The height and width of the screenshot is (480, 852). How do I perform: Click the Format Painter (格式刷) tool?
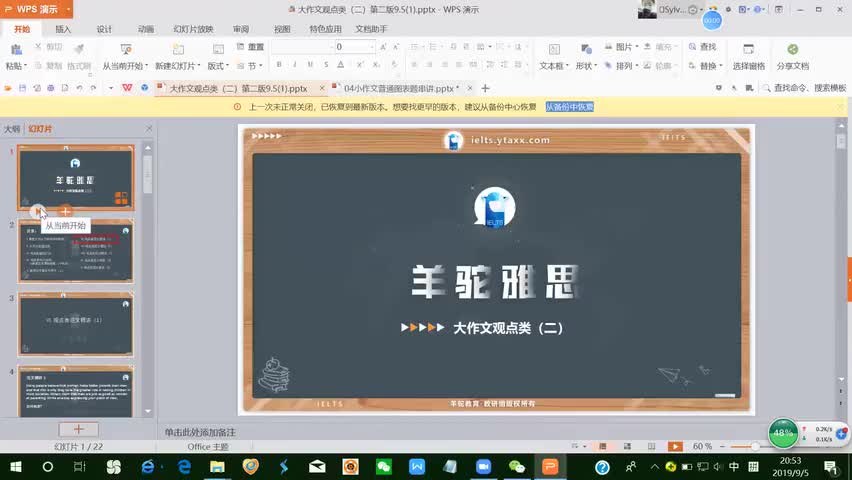tap(79, 57)
